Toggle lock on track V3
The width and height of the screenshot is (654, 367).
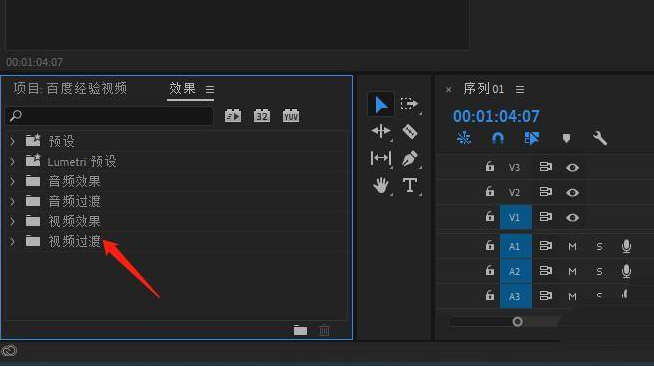(x=490, y=167)
